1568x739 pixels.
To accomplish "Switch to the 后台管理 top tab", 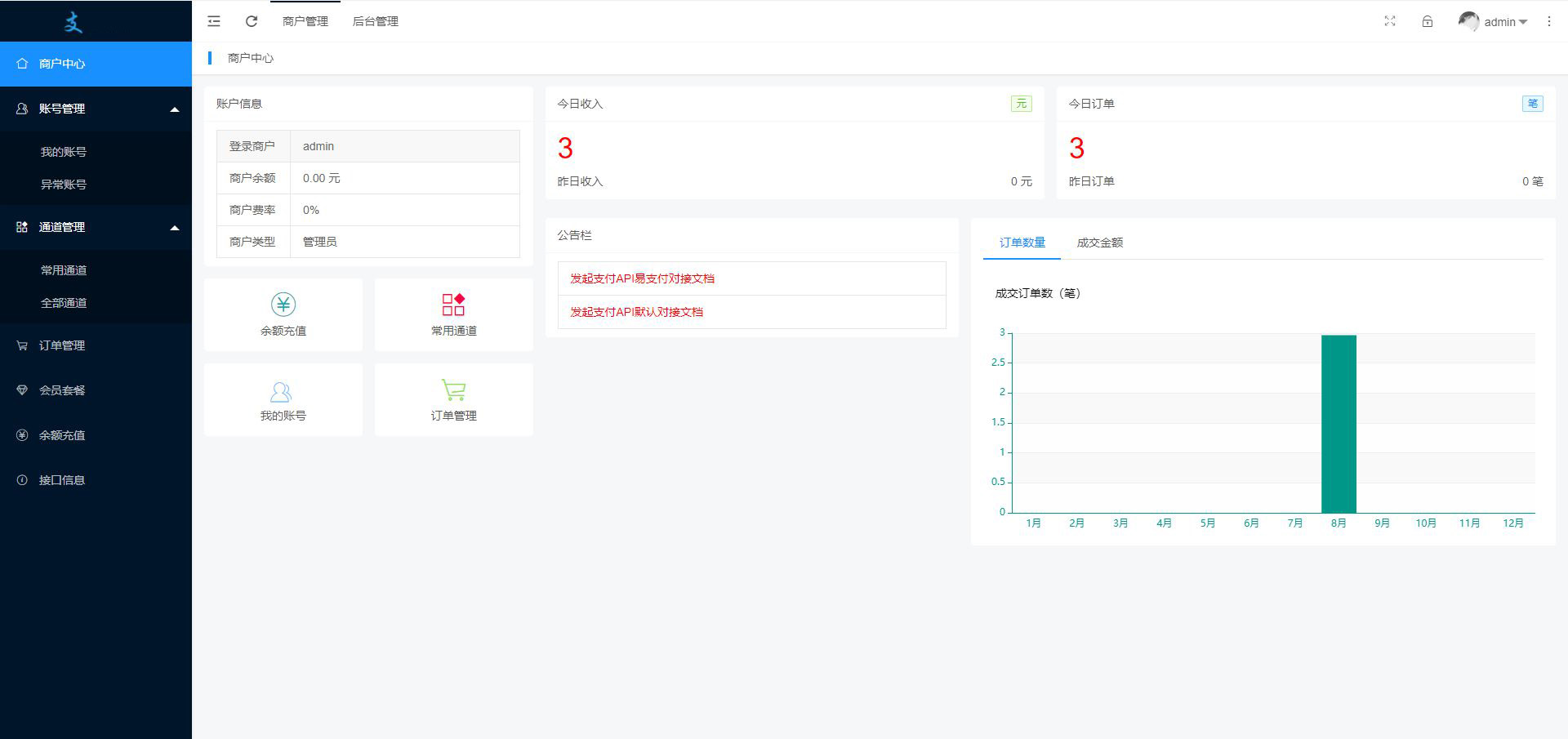I will point(375,21).
